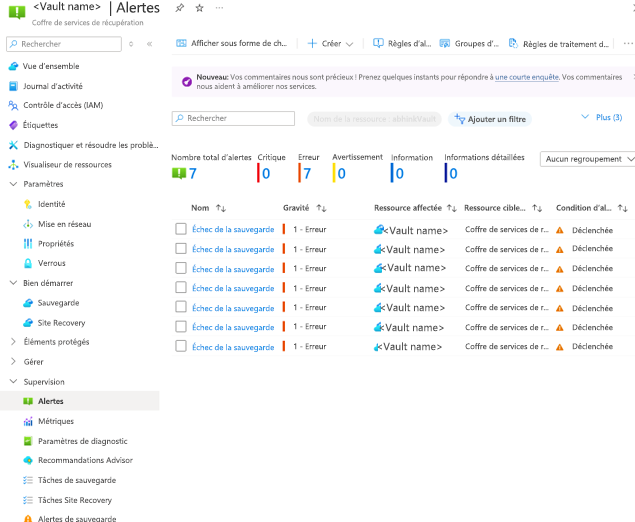
Task: Open Règles d'alerte toolbar item
Action: click(402, 43)
